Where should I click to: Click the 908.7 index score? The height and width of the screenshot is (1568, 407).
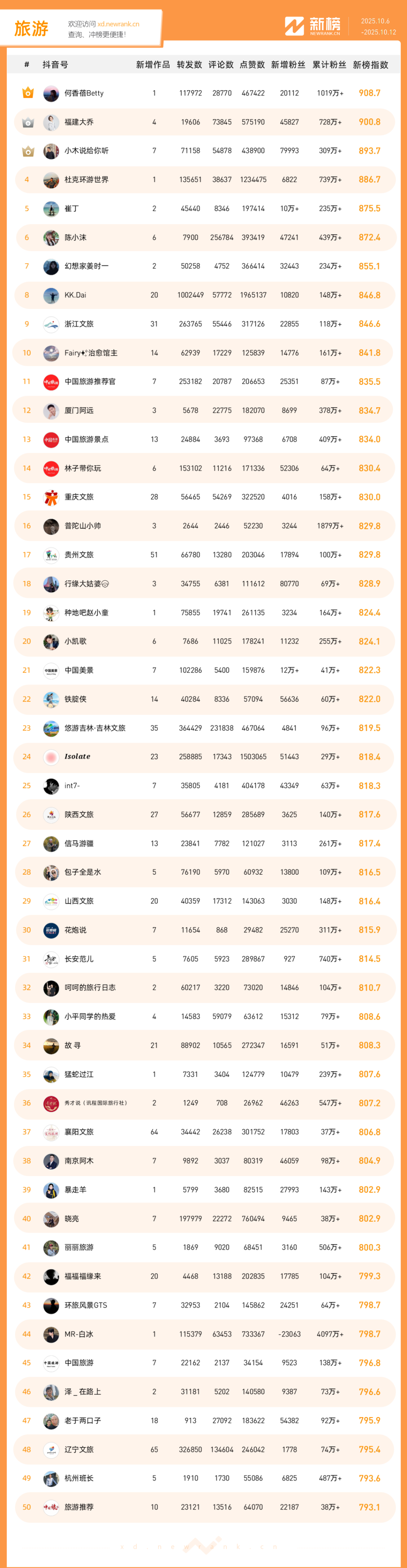click(369, 93)
